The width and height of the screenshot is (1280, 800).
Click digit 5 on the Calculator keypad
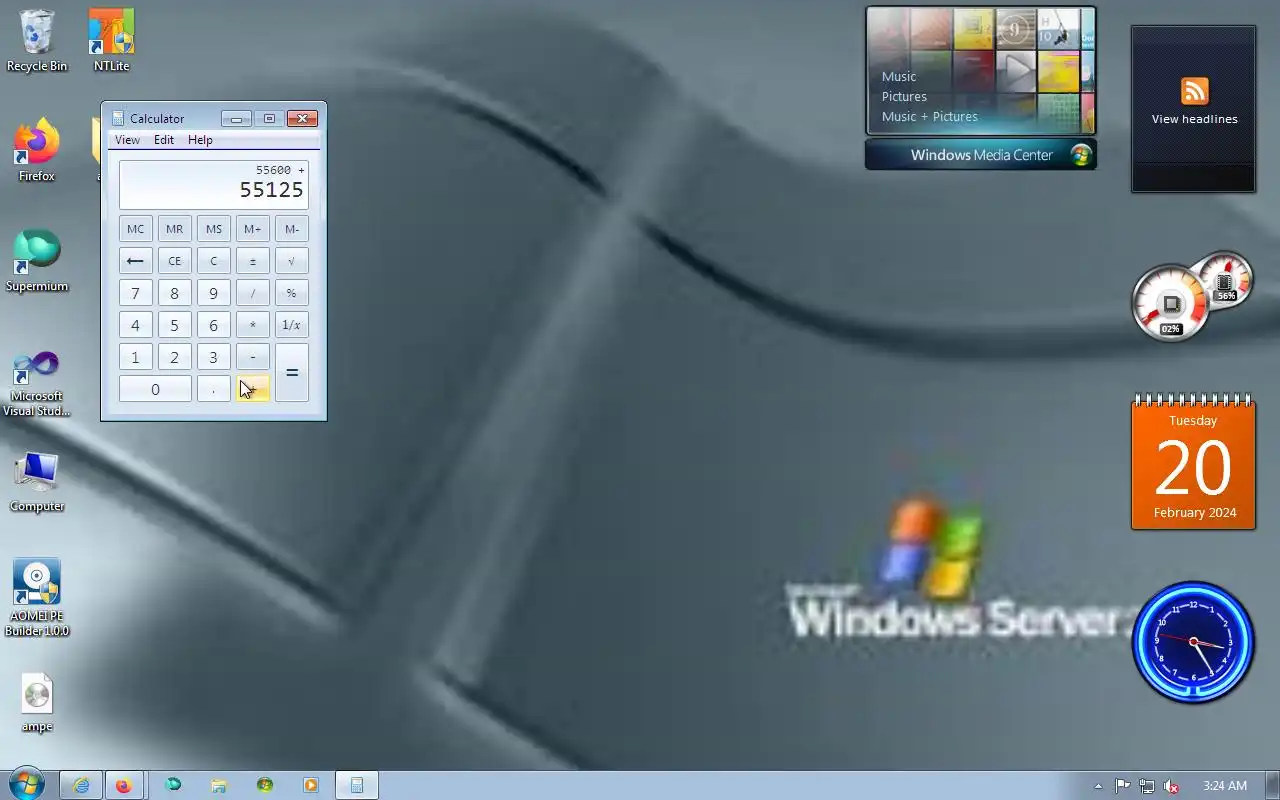(174, 325)
